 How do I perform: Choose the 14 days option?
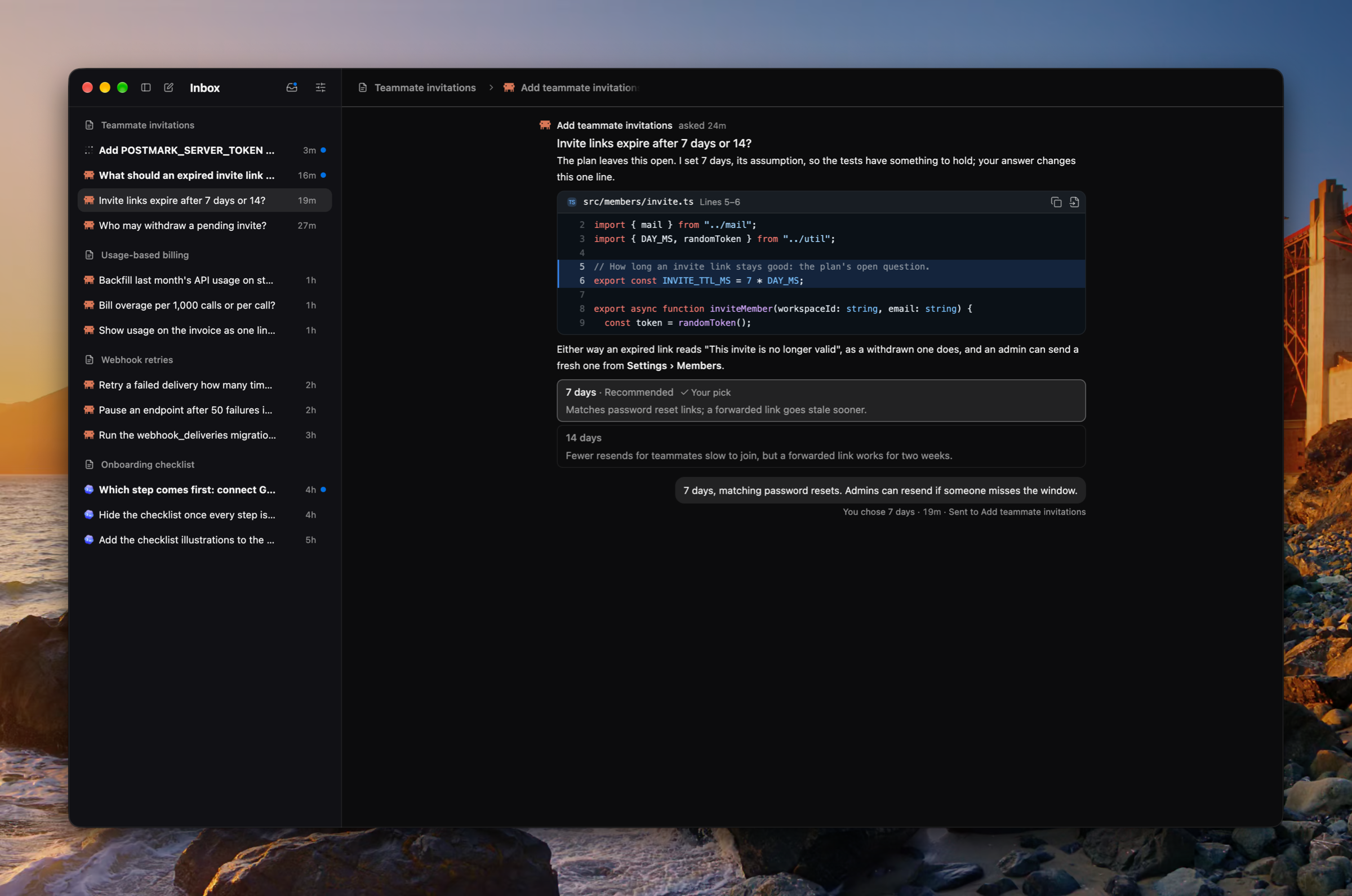[x=821, y=446]
